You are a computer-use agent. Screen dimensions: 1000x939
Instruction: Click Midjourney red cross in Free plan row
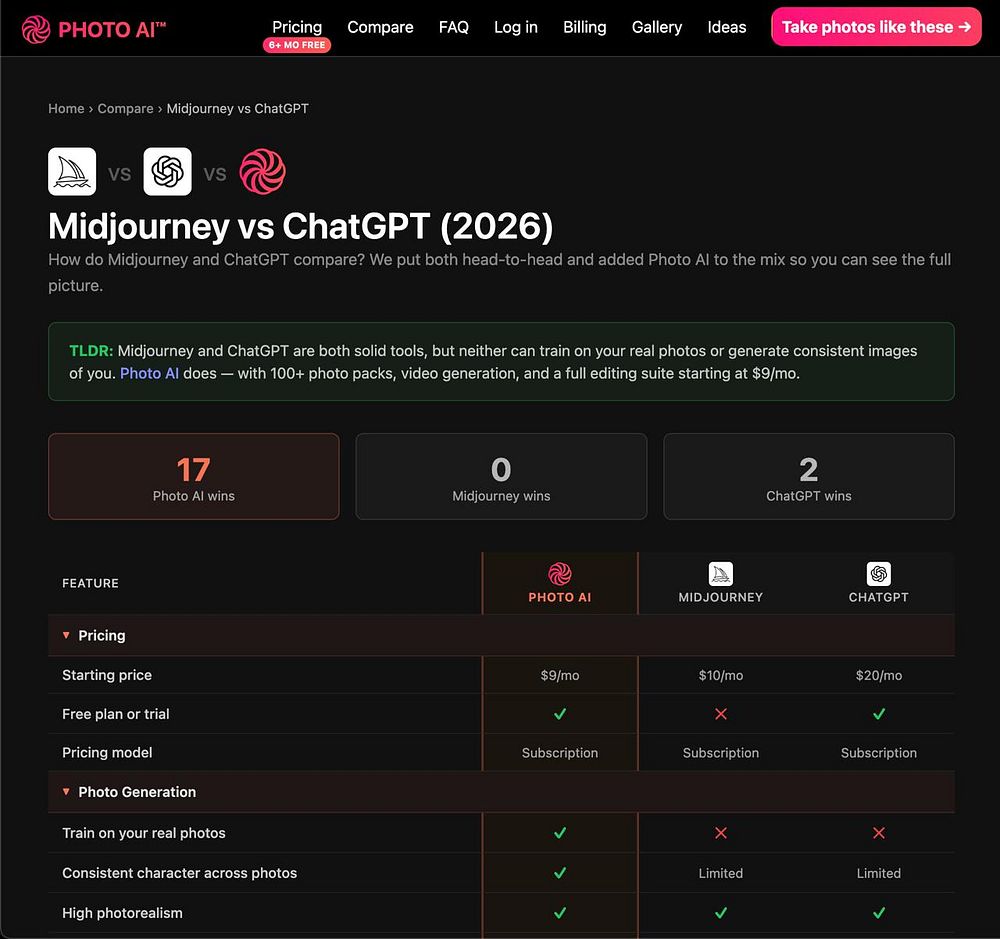tap(721, 714)
